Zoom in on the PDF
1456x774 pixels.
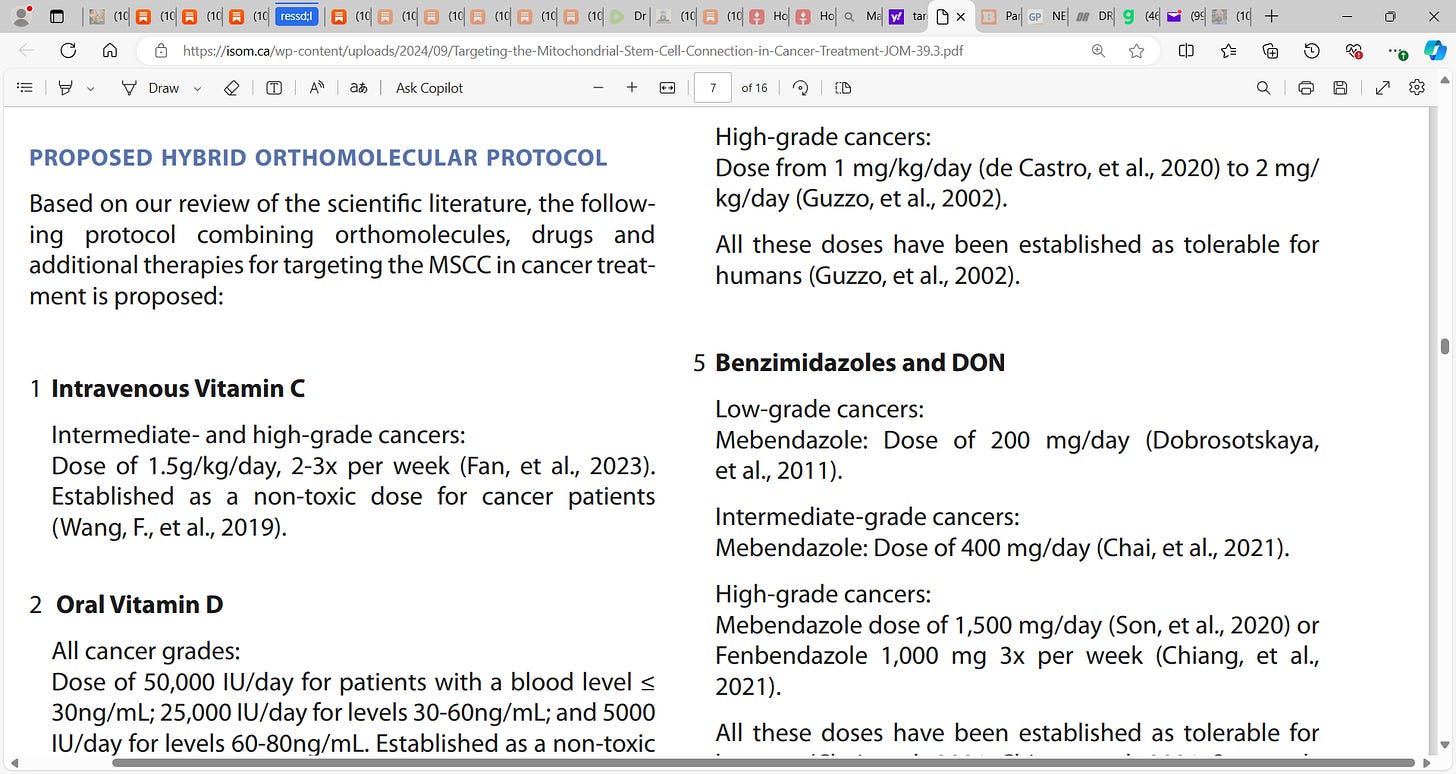[x=632, y=88]
